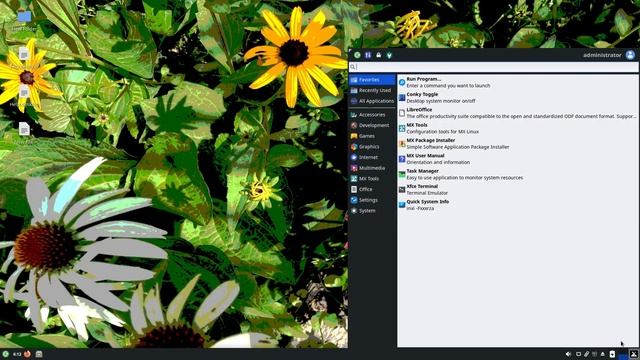This screenshot has width=640, height=360.
Task: Open the Settings category
Action: click(x=372, y=200)
